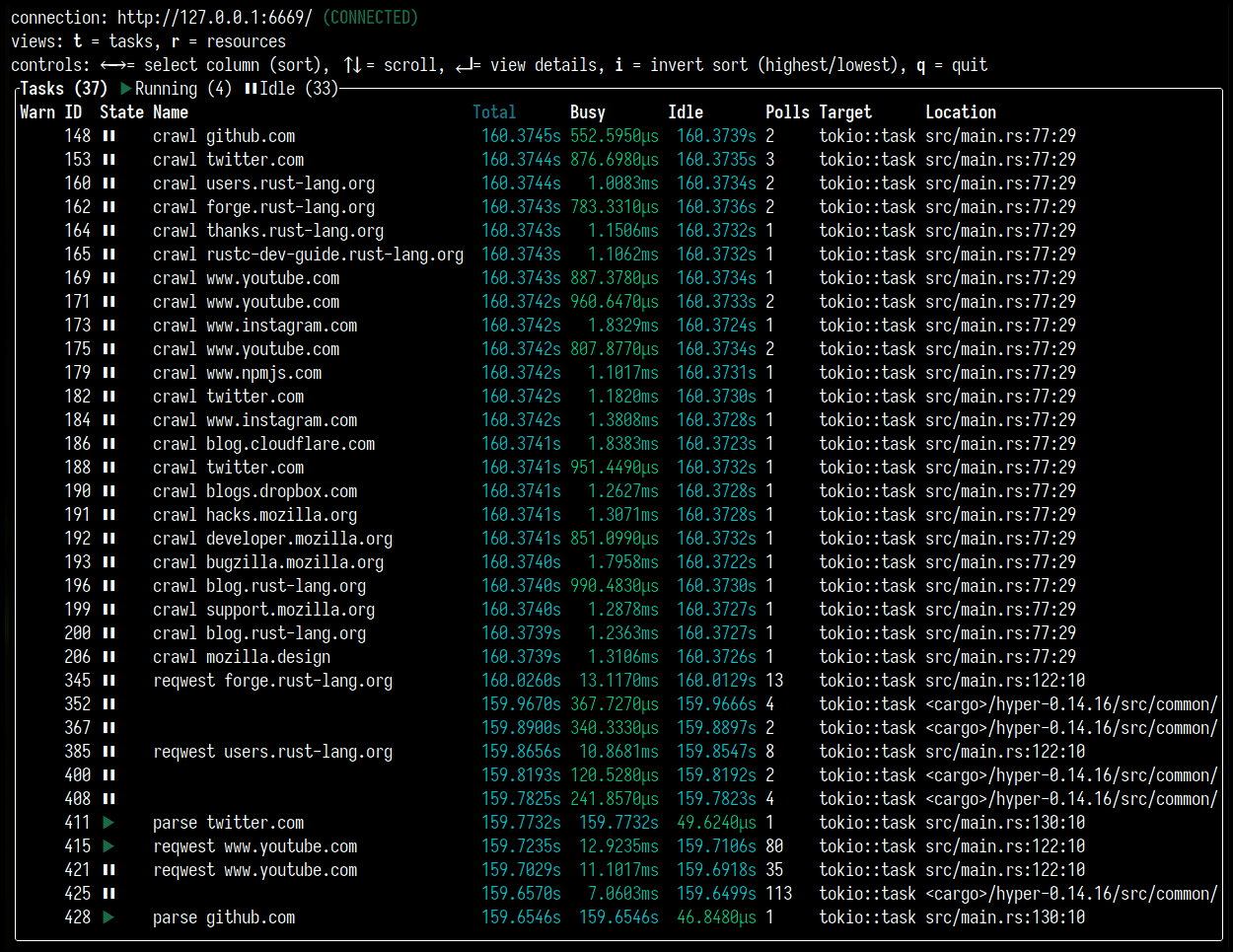Screen dimensions: 1233x952
Task: Click the idle state icon of task 206
Action: [109, 657]
